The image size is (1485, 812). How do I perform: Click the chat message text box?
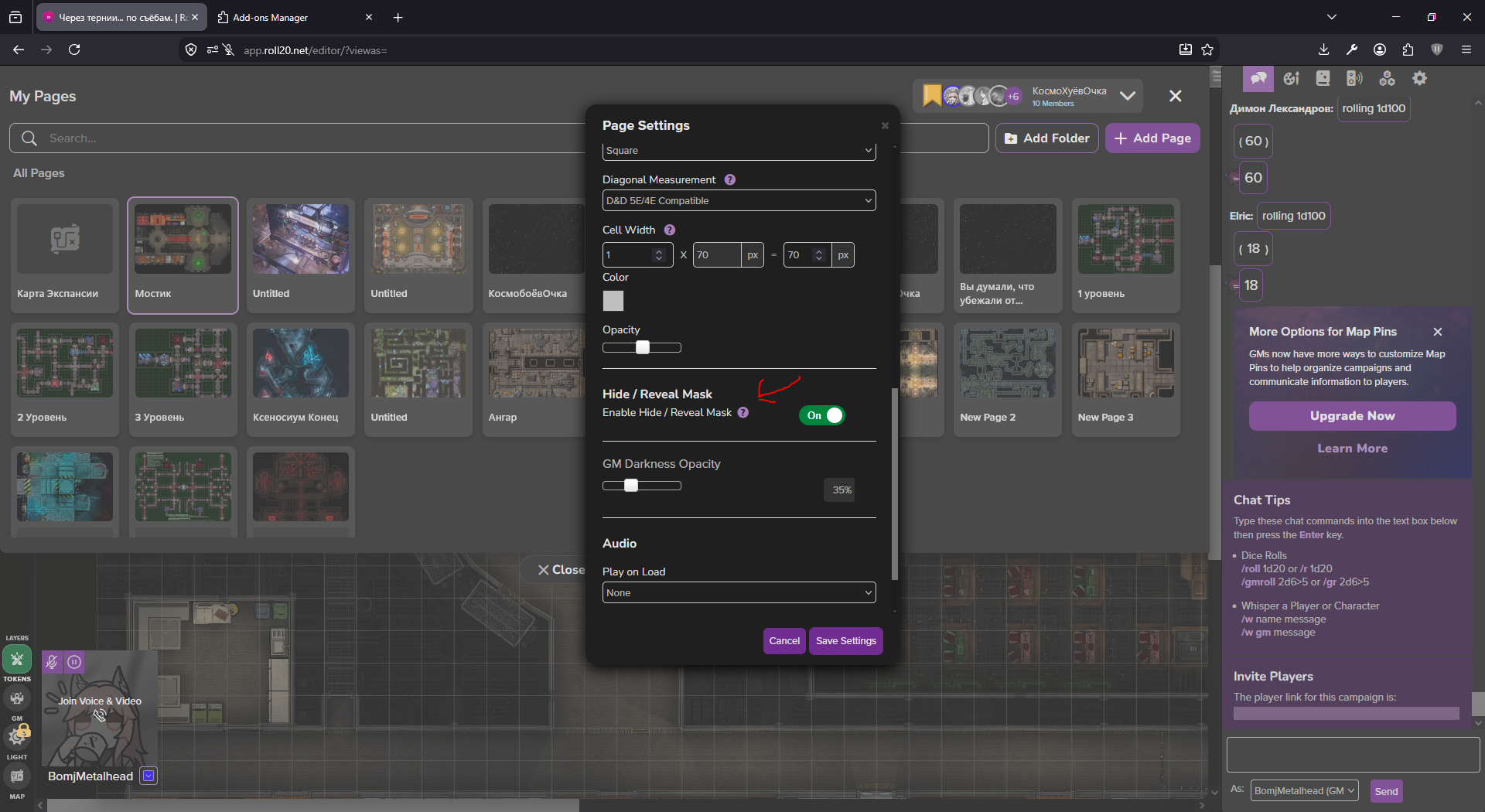click(1353, 755)
